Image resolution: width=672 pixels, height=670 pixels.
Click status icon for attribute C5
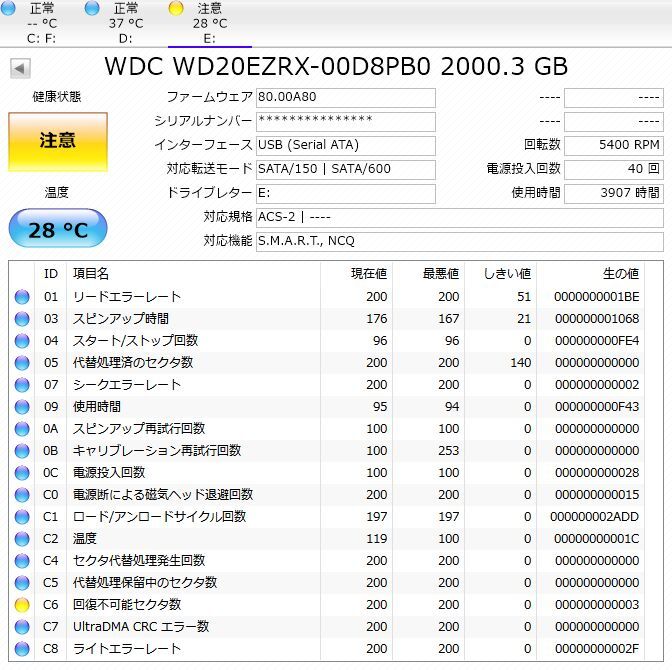pyautogui.click(x=22, y=583)
